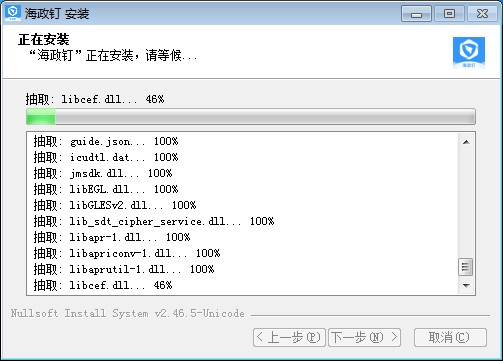Click the 下一步(N) next button

(x=364, y=337)
